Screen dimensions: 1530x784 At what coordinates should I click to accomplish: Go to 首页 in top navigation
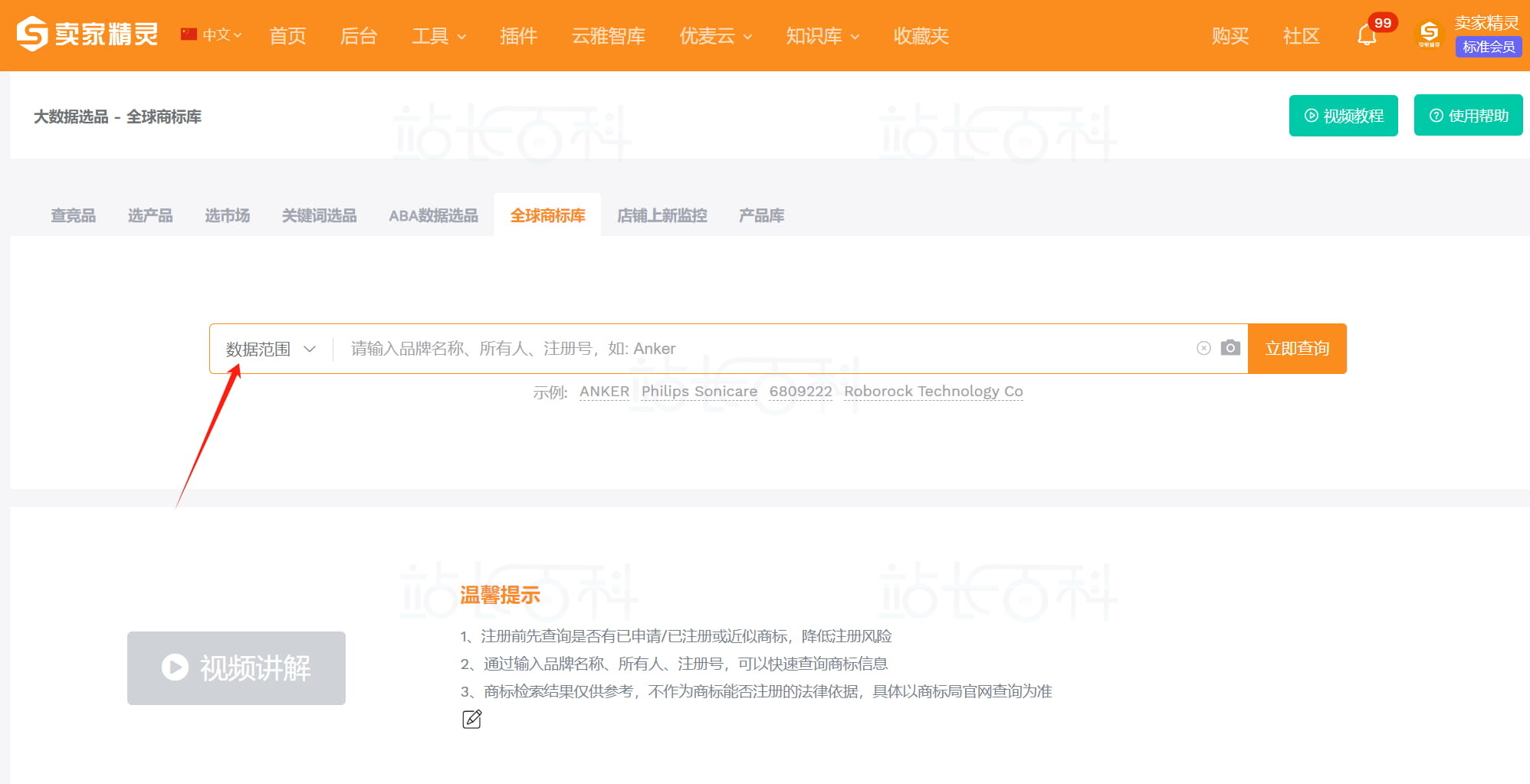[288, 36]
